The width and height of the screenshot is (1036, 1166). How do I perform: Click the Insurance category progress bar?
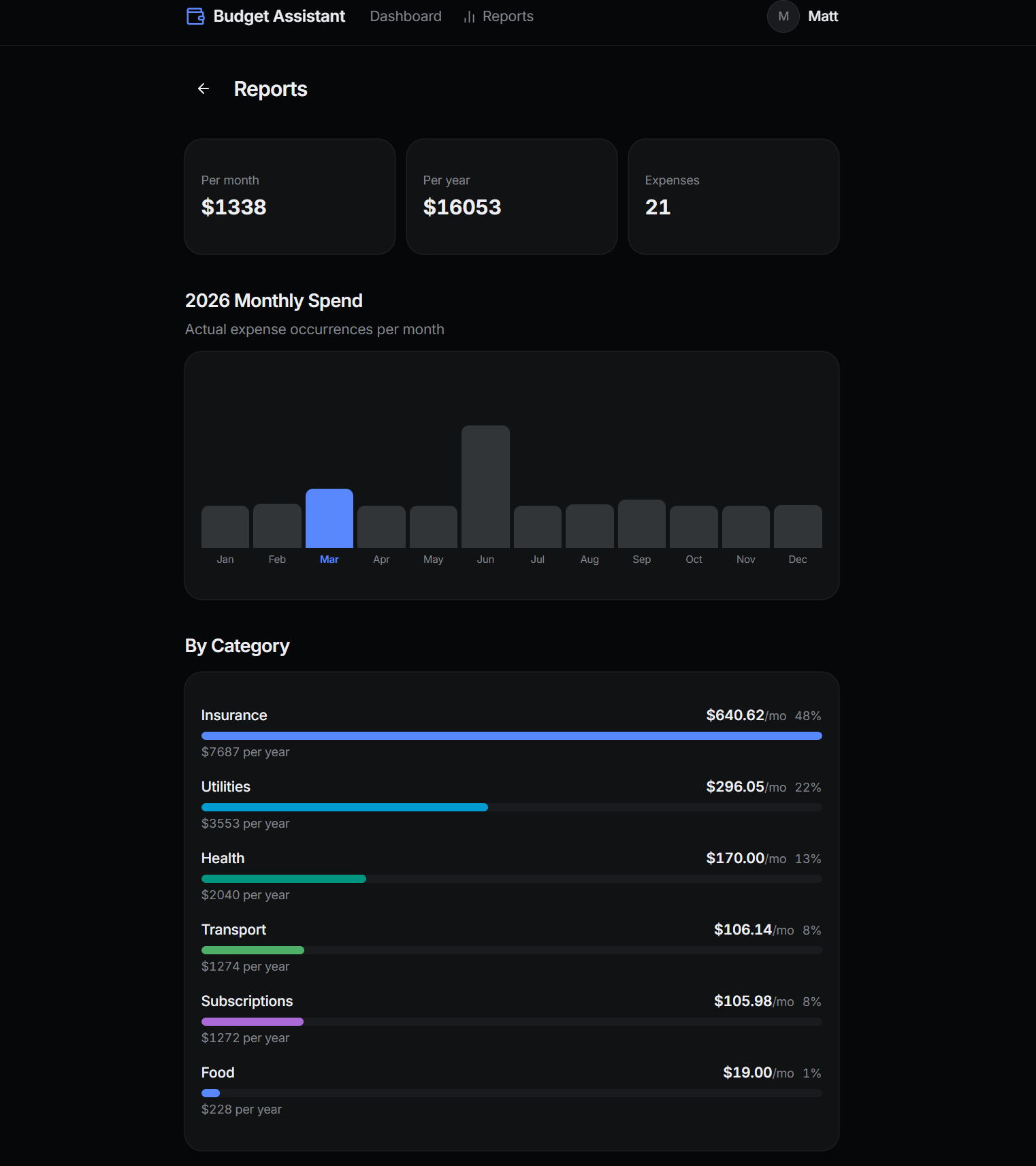pyautogui.click(x=511, y=736)
